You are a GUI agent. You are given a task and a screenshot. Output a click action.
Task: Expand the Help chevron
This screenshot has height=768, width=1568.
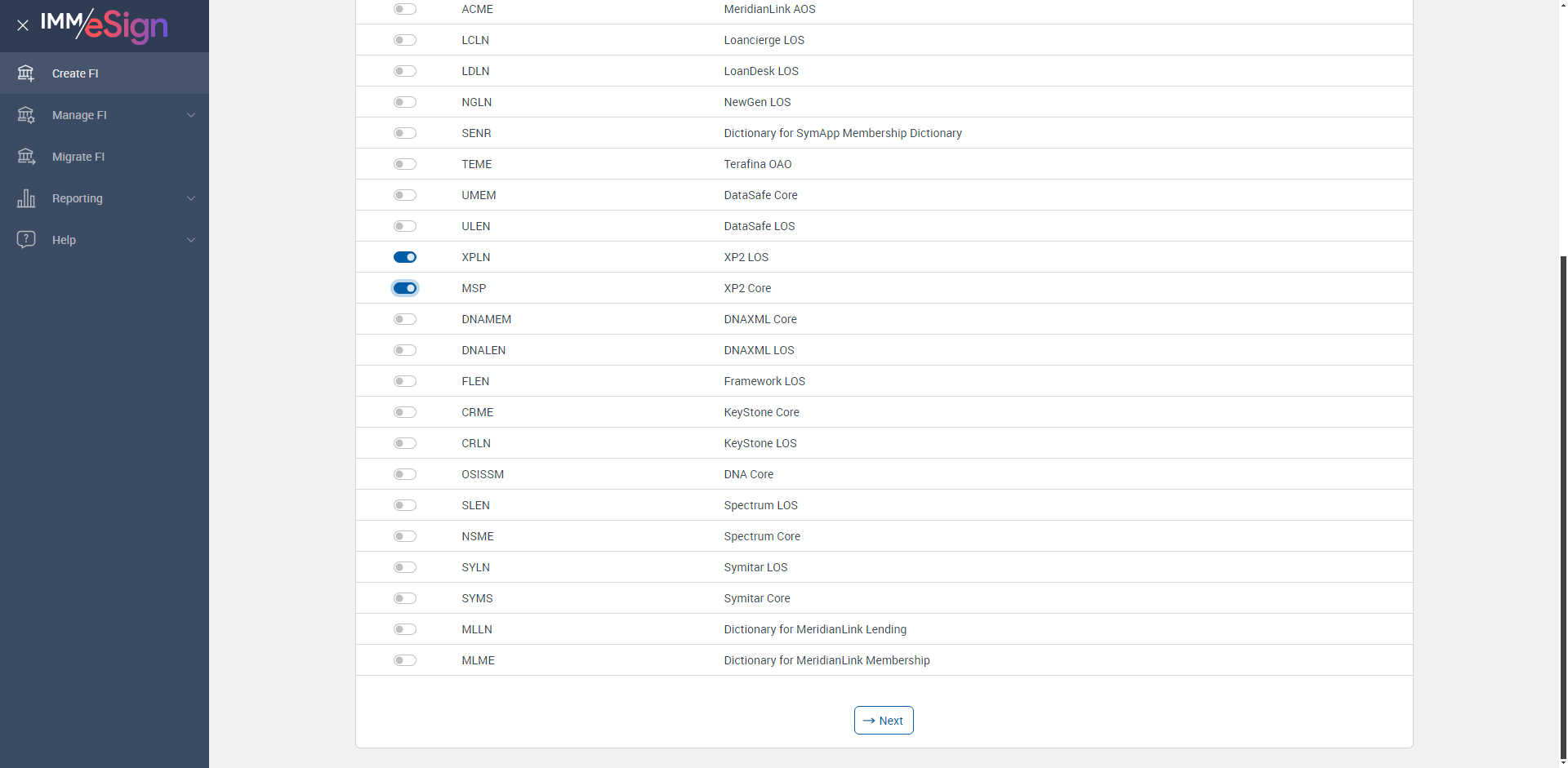tap(191, 240)
